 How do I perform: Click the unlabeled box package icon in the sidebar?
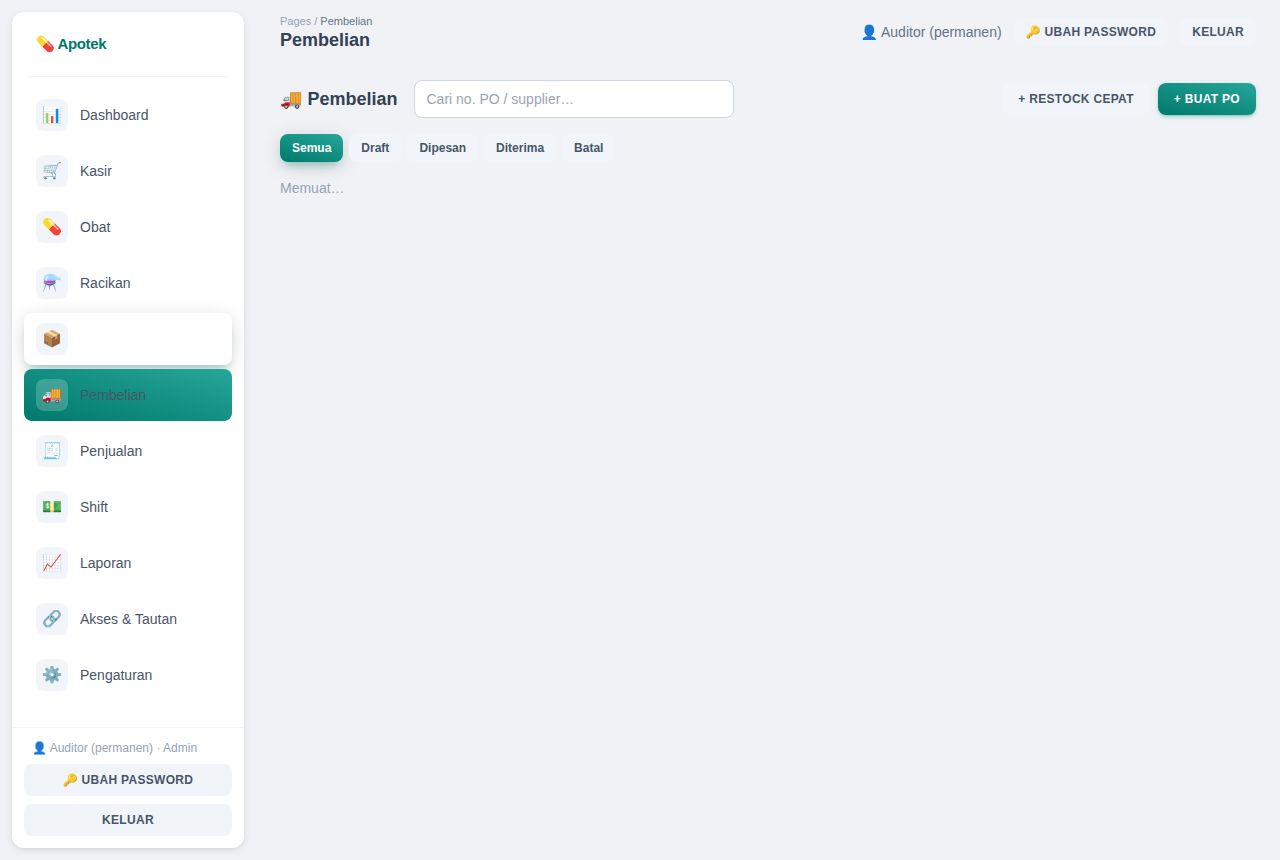pos(52,339)
